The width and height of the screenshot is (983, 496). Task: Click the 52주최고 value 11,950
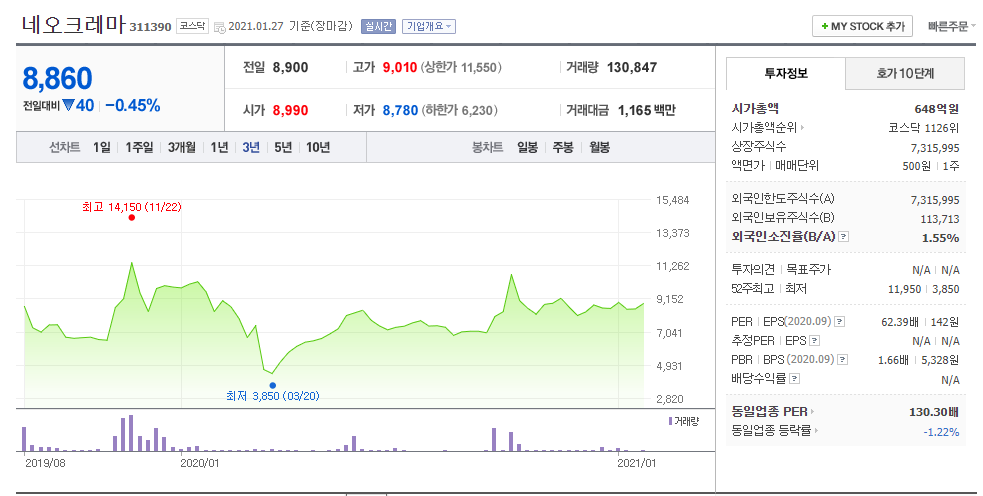[904, 289]
